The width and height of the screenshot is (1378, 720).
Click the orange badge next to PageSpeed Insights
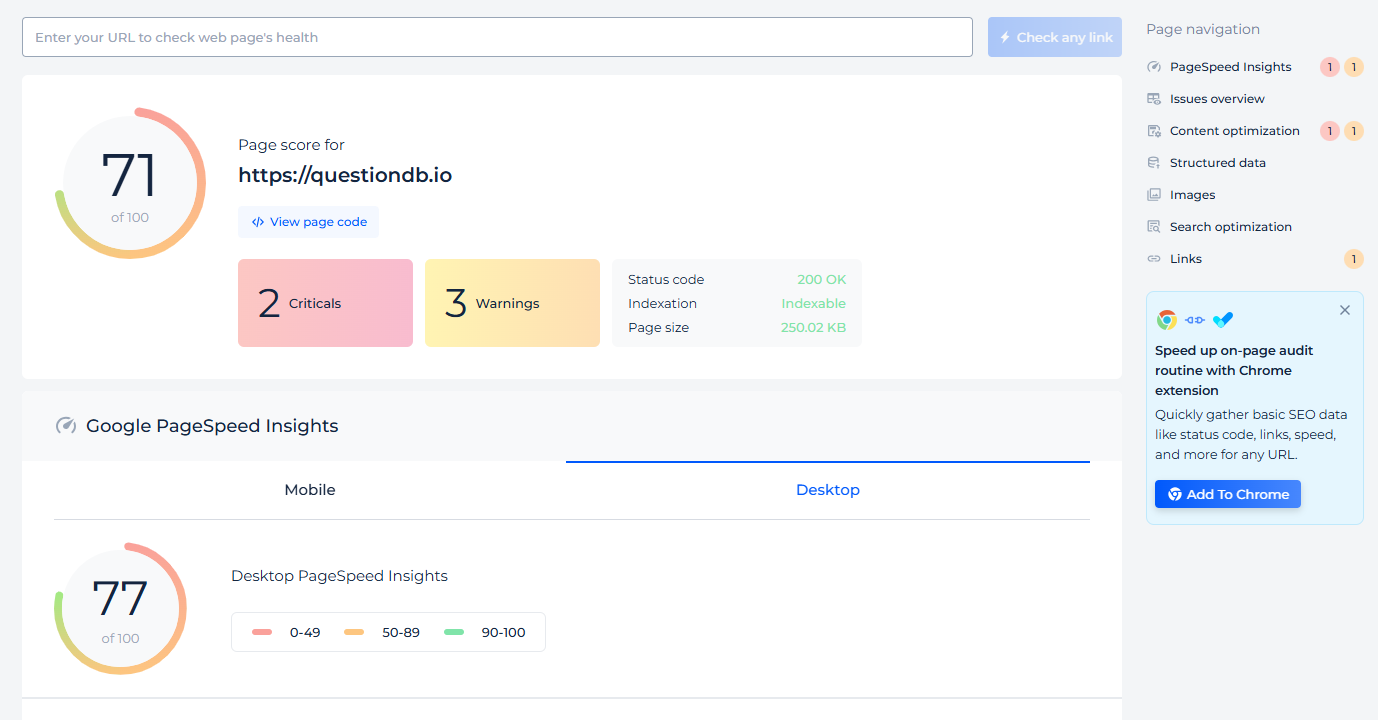(1354, 67)
